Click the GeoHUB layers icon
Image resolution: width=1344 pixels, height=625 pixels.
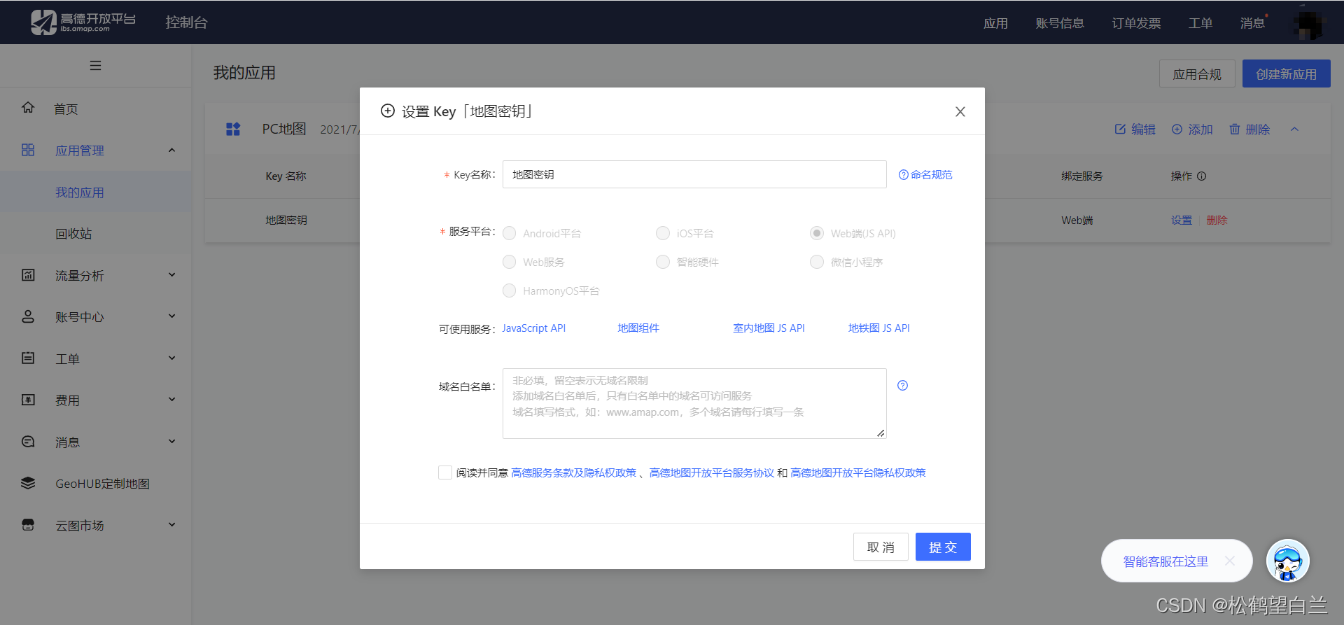pyautogui.click(x=28, y=483)
